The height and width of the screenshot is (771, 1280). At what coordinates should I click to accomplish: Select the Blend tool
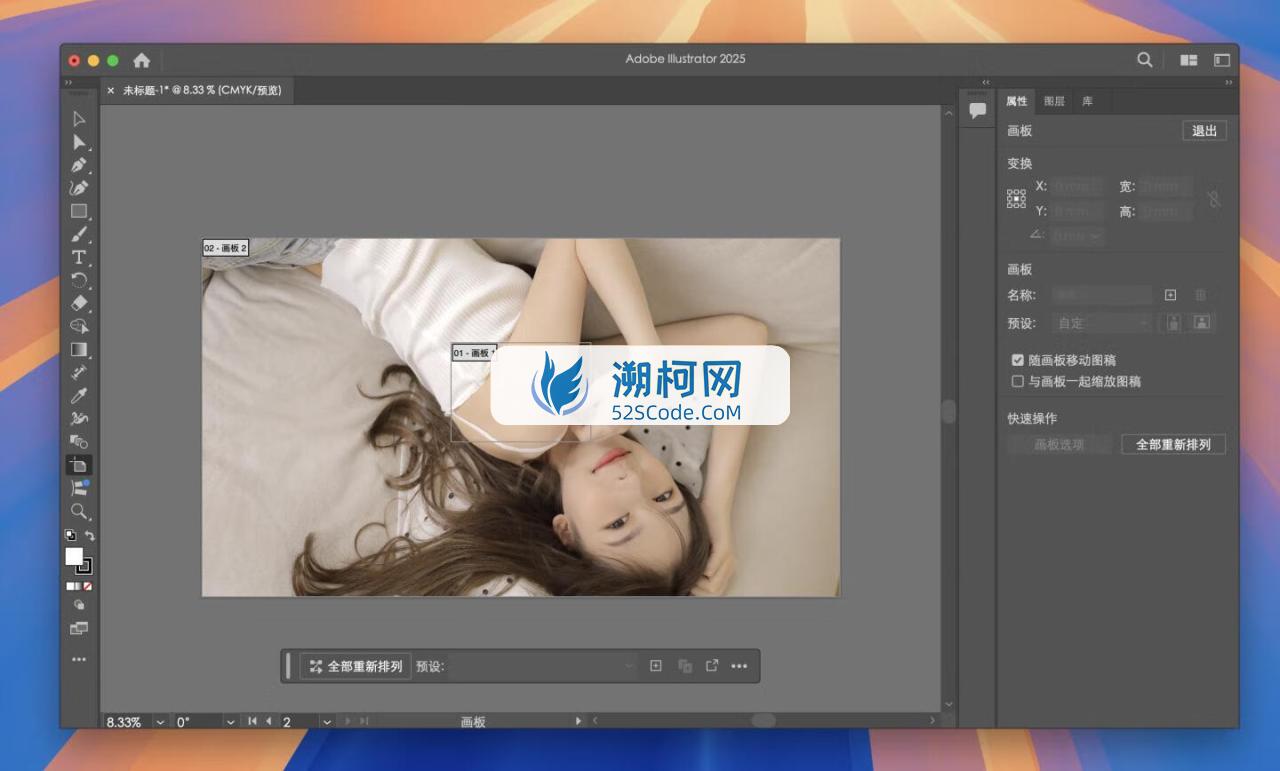point(79,441)
